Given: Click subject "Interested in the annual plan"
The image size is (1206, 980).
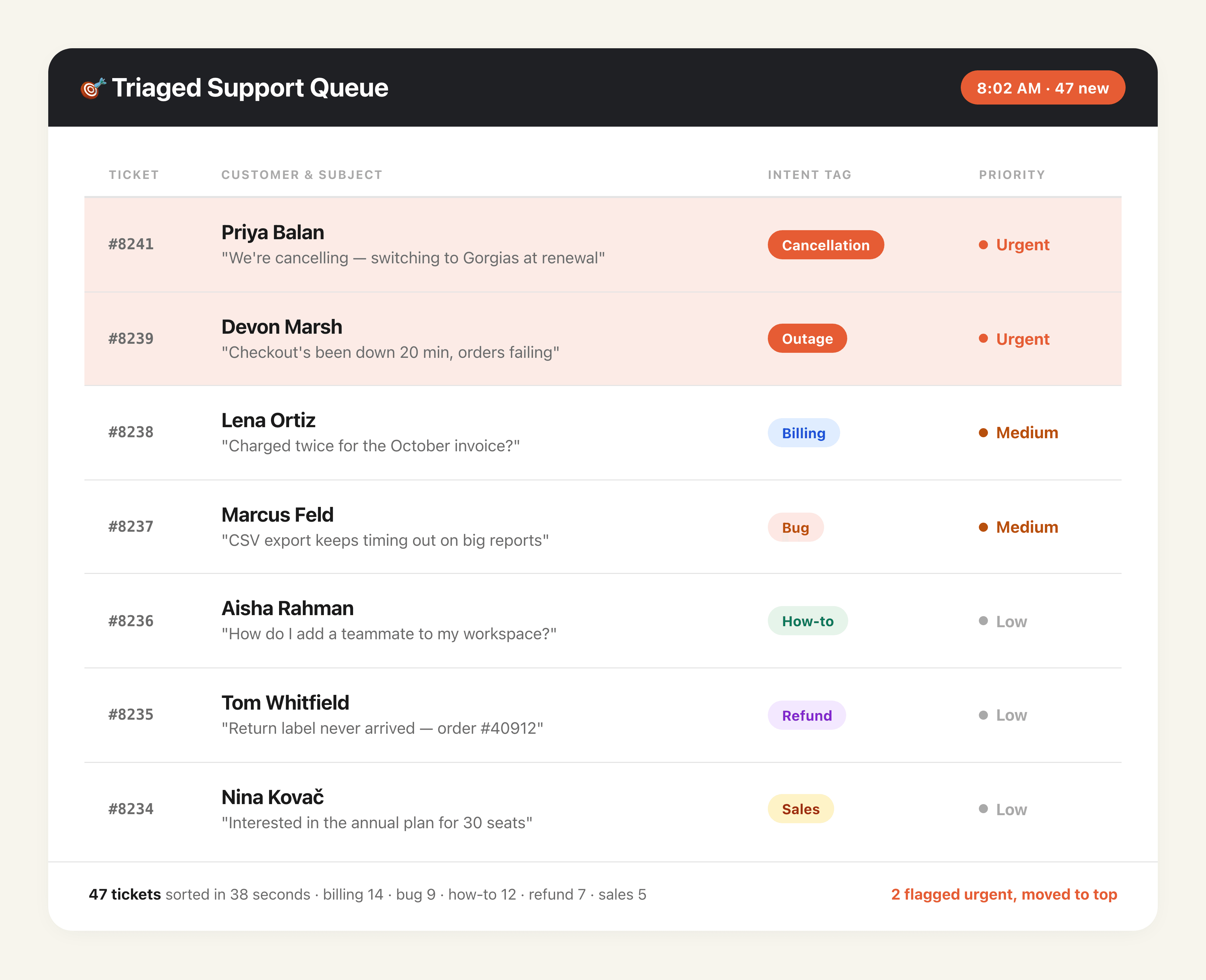Looking at the screenshot, I should tap(377, 823).
